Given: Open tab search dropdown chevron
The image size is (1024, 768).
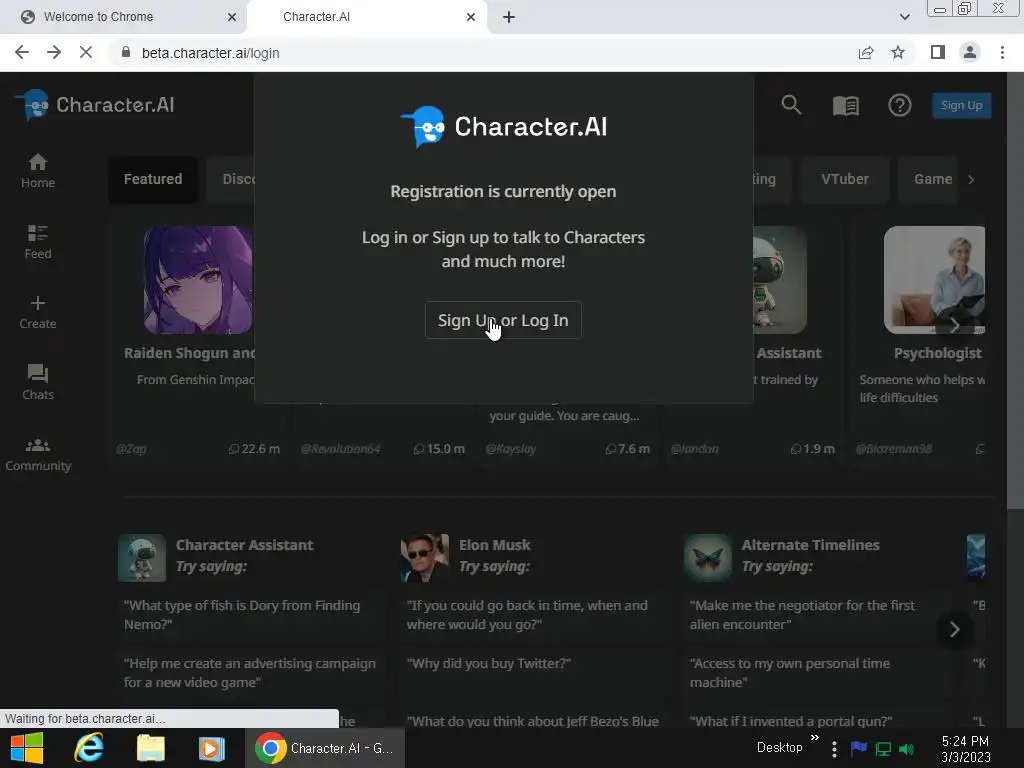Looking at the screenshot, I should [904, 17].
